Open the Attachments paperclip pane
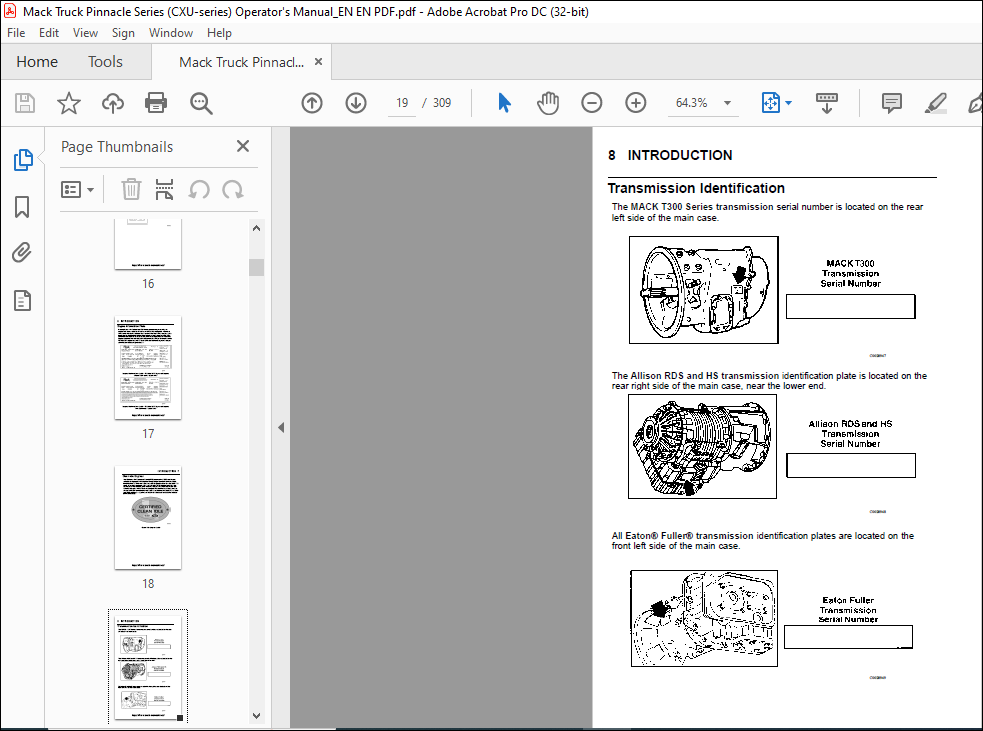Viewport: 983px width, 731px height. 22,253
